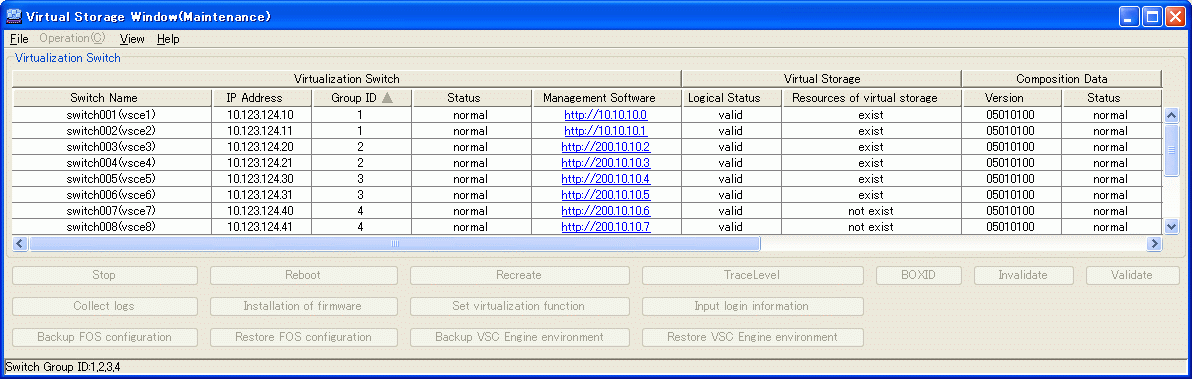This screenshot has width=1192, height=379.
Task: Maximize the Virtual Storage Window
Action: (x=1152, y=16)
